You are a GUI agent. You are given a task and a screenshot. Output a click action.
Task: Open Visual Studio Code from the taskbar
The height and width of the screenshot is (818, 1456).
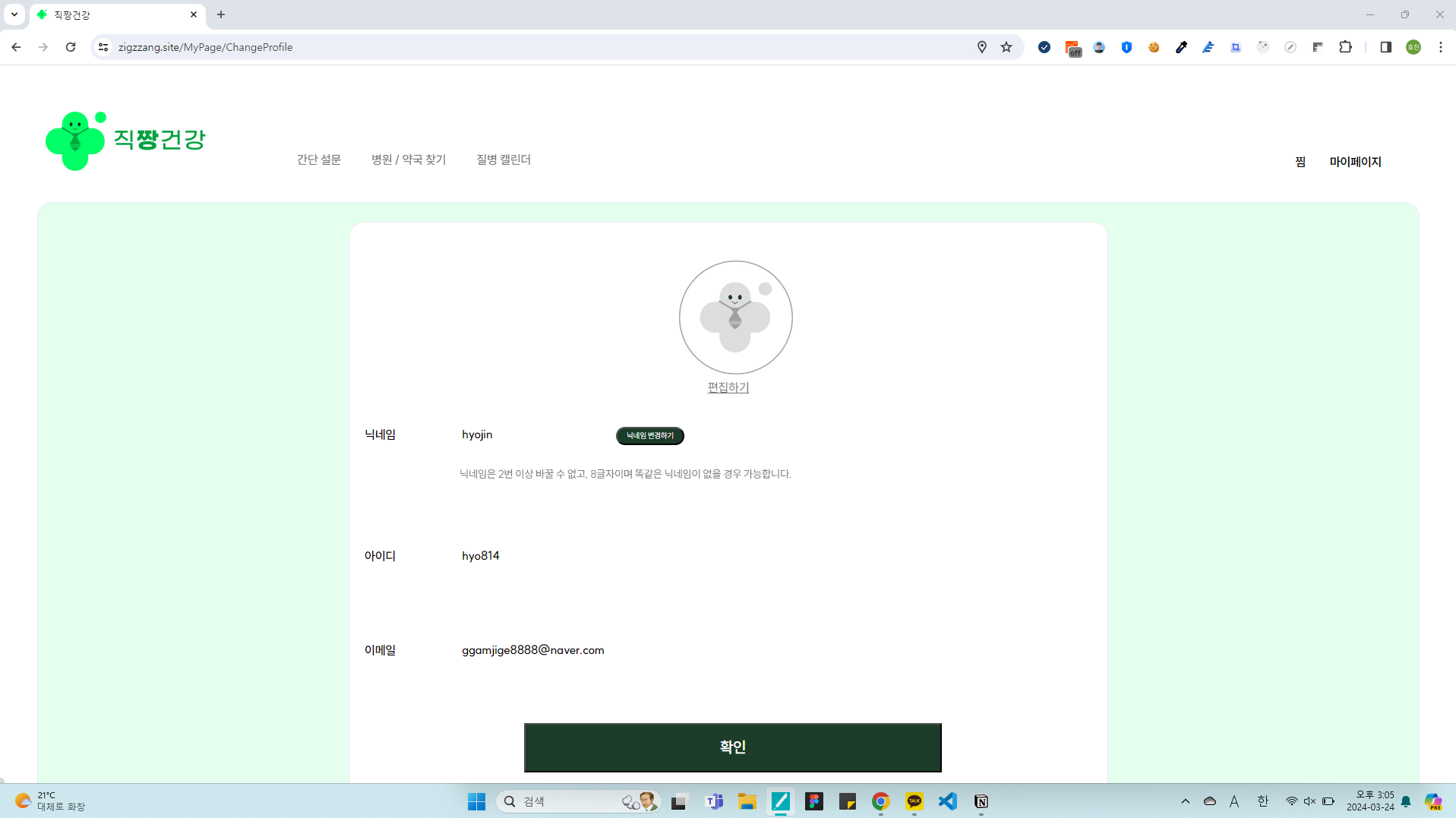[x=947, y=801]
